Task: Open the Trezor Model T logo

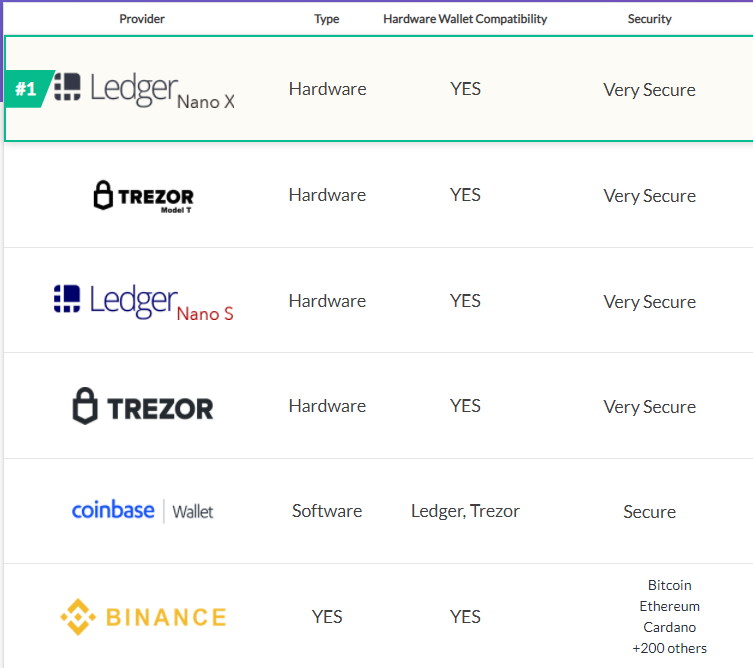Action: pos(143,196)
